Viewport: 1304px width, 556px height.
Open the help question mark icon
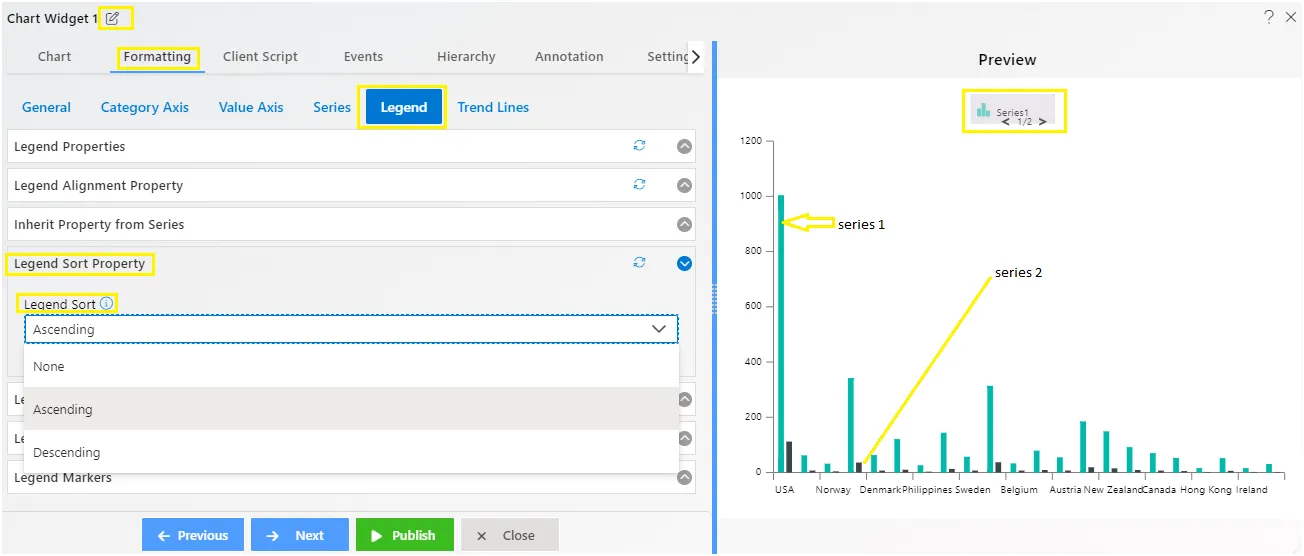click(1268, 17)
